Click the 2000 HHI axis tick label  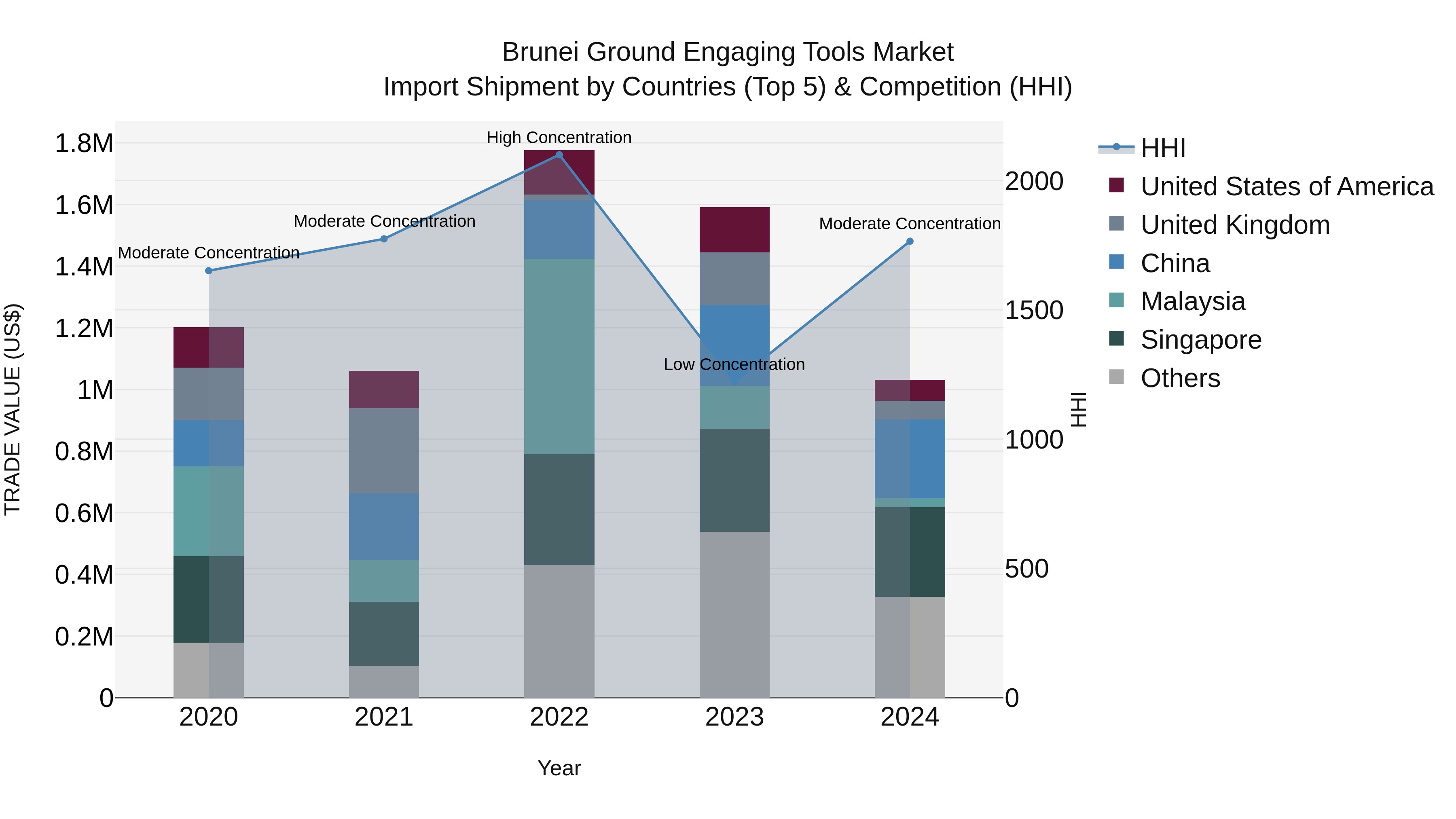click(x=1034, y=182)
